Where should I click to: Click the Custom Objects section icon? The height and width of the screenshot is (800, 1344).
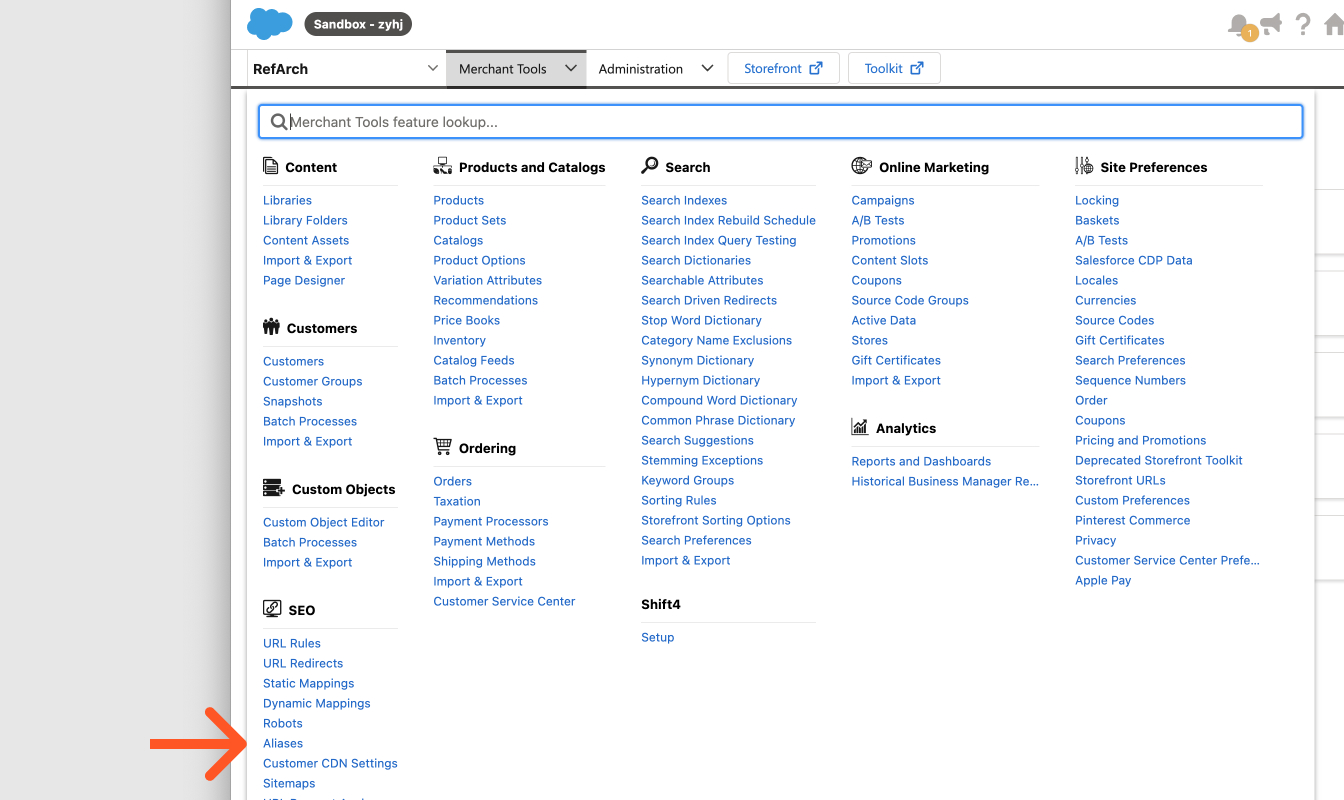pyautogui.click(x=273, y=488)
